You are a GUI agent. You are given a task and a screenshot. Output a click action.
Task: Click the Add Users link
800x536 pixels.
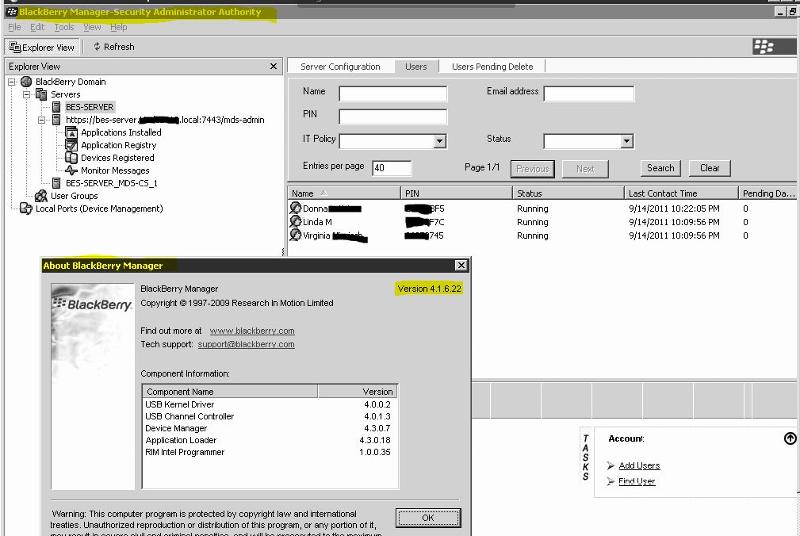click(639, 466)
